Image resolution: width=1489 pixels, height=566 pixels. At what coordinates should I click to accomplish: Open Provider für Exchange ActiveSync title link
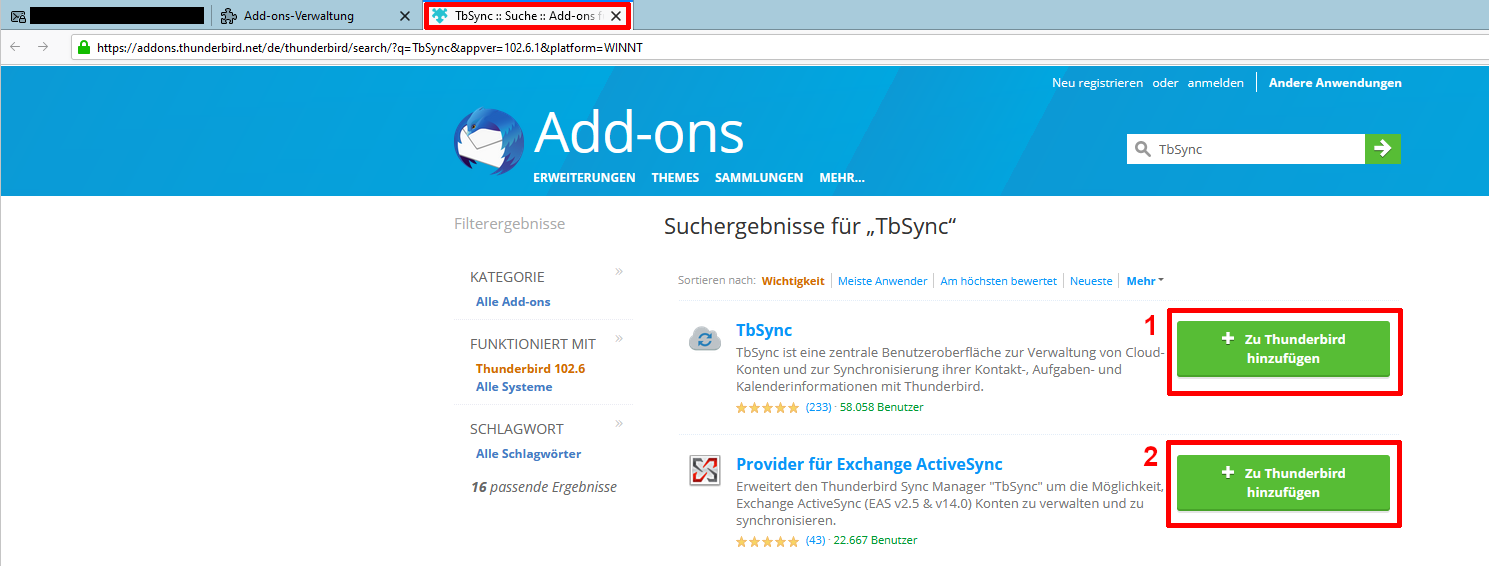[x=869, y=464]
